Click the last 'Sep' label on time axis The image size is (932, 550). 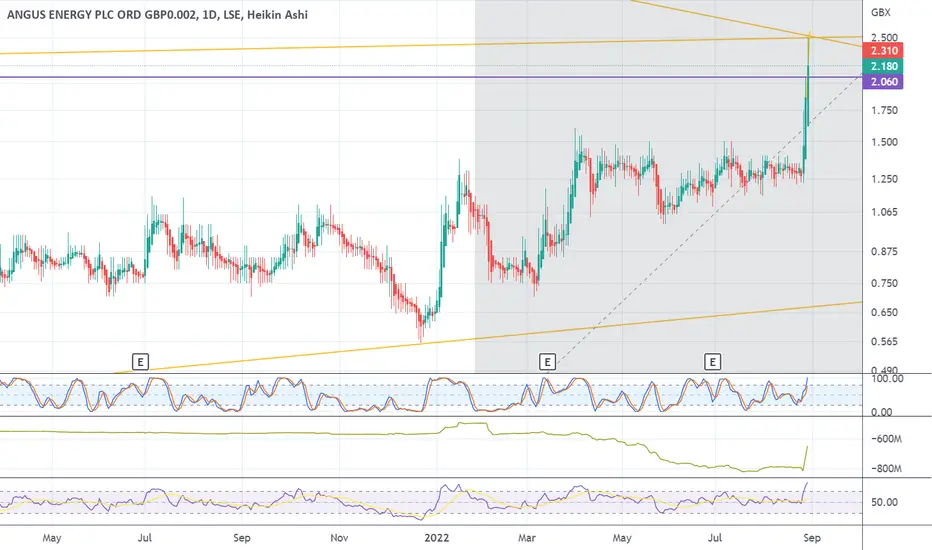pos(811,538)
